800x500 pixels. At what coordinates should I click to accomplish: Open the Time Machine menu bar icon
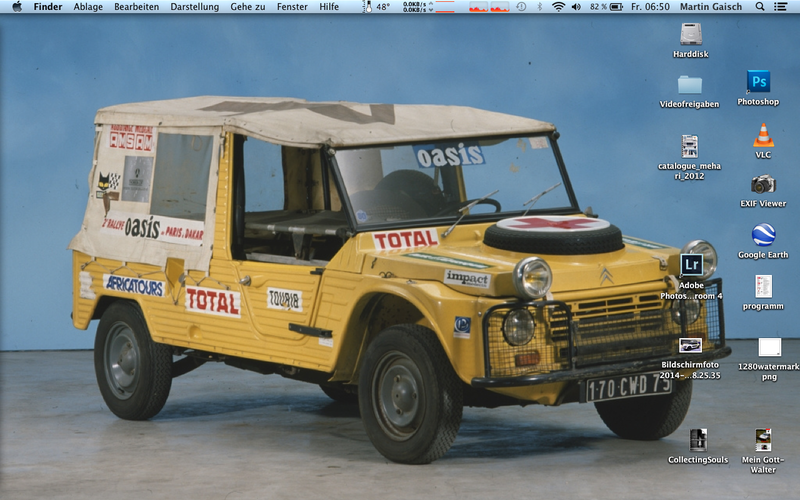pyautogui.click(x=521, y=7)
